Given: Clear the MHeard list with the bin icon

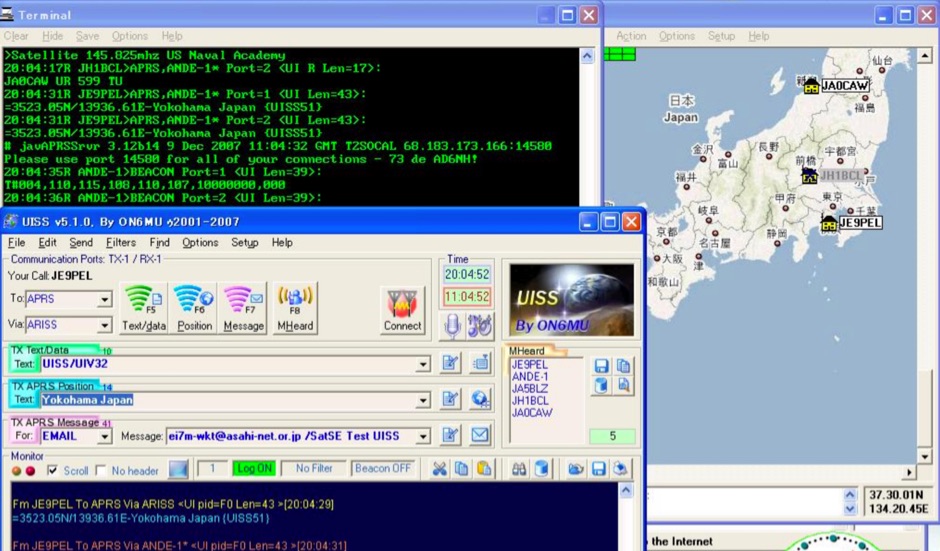Looking at the screenshot, I should point(601,386).
